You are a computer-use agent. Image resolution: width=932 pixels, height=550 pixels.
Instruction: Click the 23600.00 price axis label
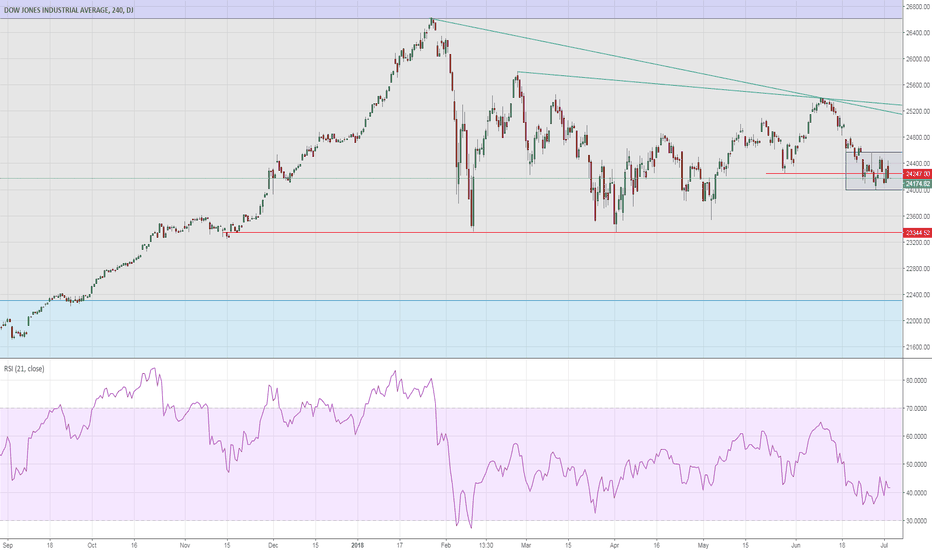tap(917, 216)
